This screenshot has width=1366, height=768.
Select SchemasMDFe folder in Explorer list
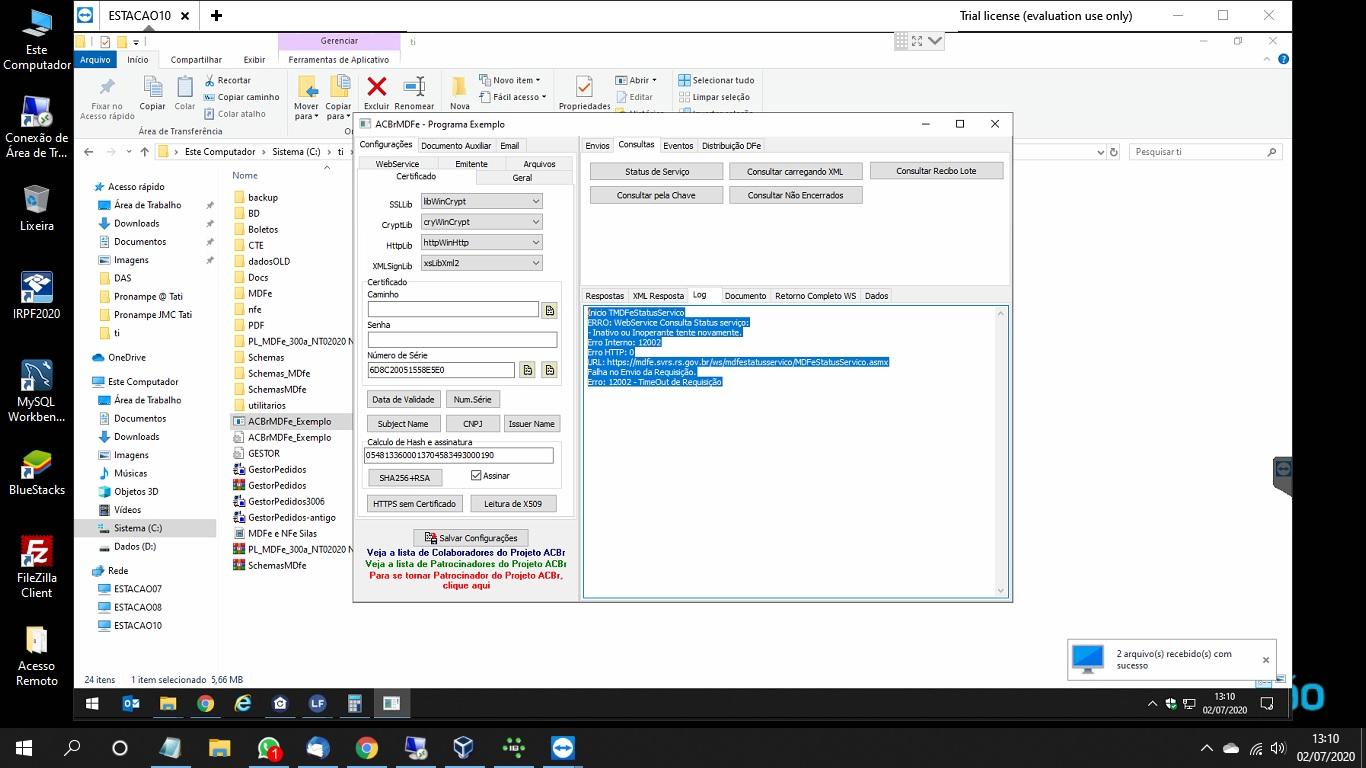pyautogui.click(x=277, y=389)
